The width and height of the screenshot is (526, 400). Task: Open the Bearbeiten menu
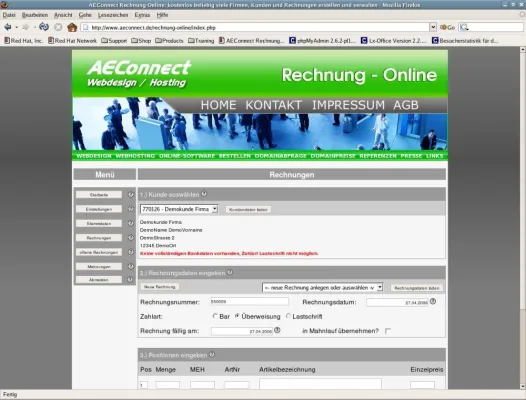(x=35, y=15)
